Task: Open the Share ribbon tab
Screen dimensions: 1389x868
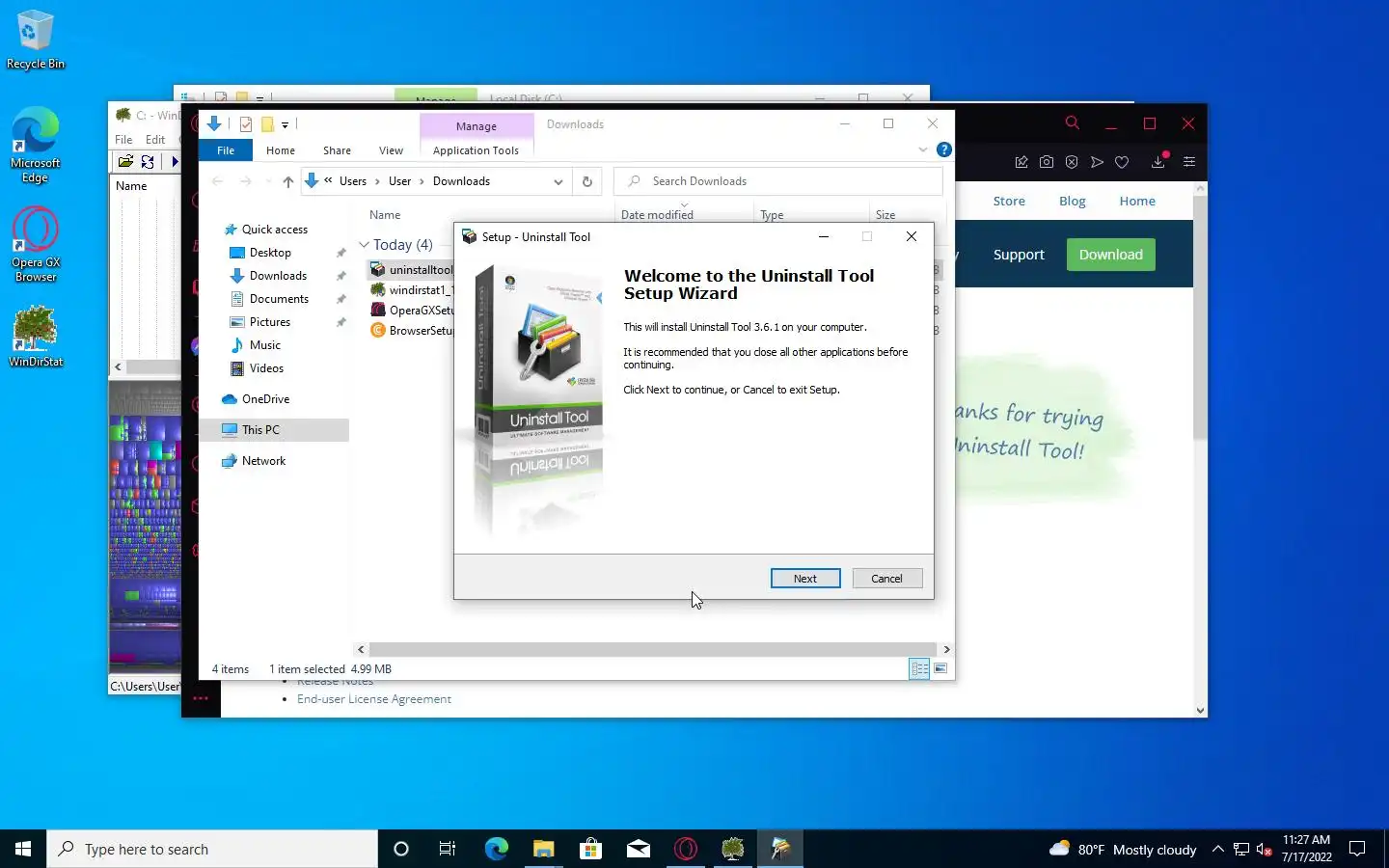Action: [337, 150]
